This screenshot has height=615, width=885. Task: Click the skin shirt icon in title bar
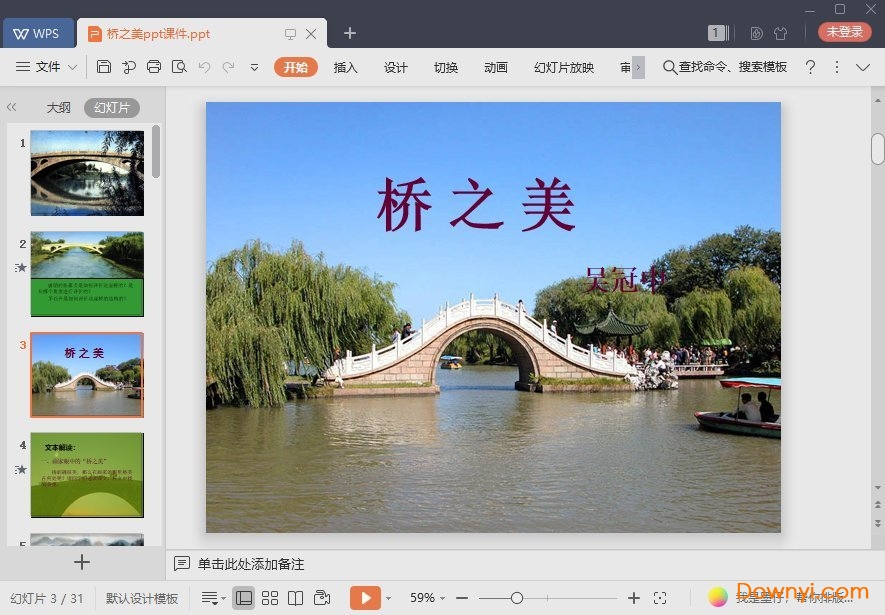(x=781, y=33)
